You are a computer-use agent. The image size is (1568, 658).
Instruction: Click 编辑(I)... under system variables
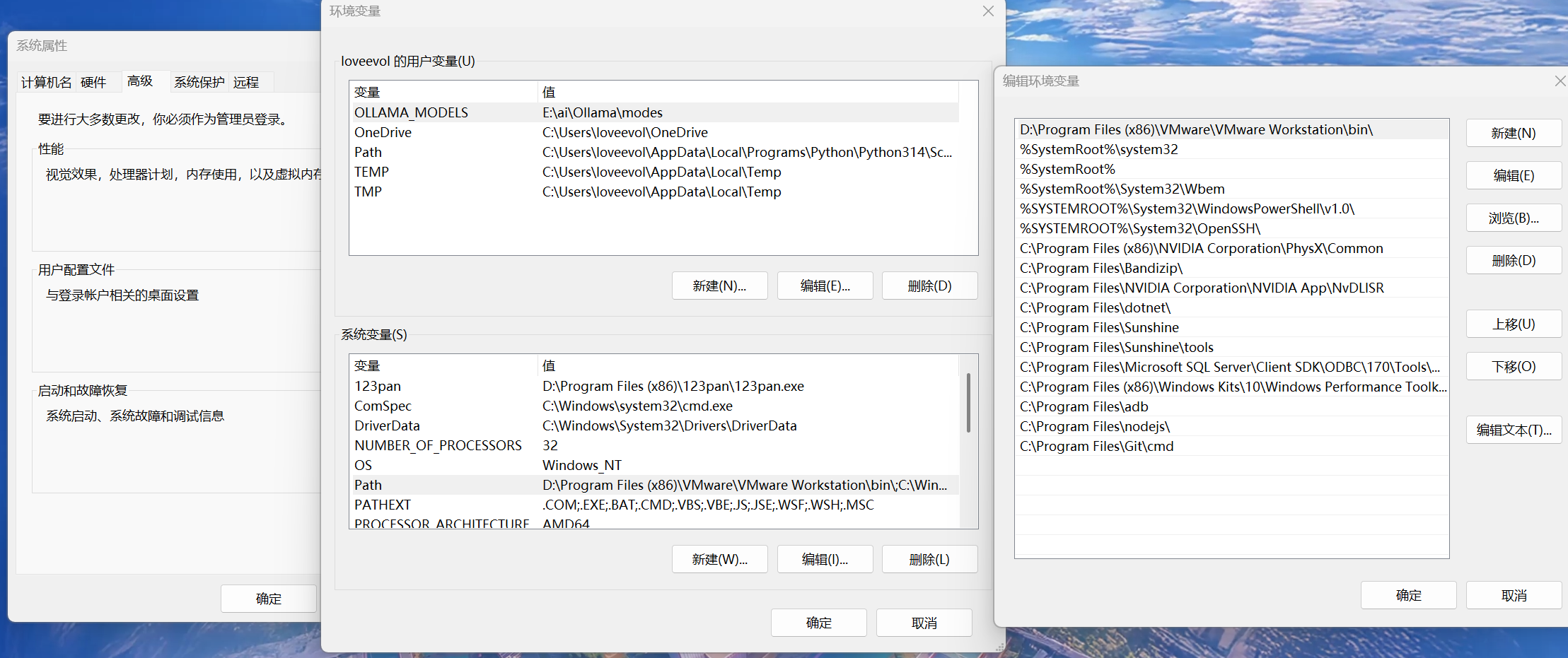[x=825, y=560]
